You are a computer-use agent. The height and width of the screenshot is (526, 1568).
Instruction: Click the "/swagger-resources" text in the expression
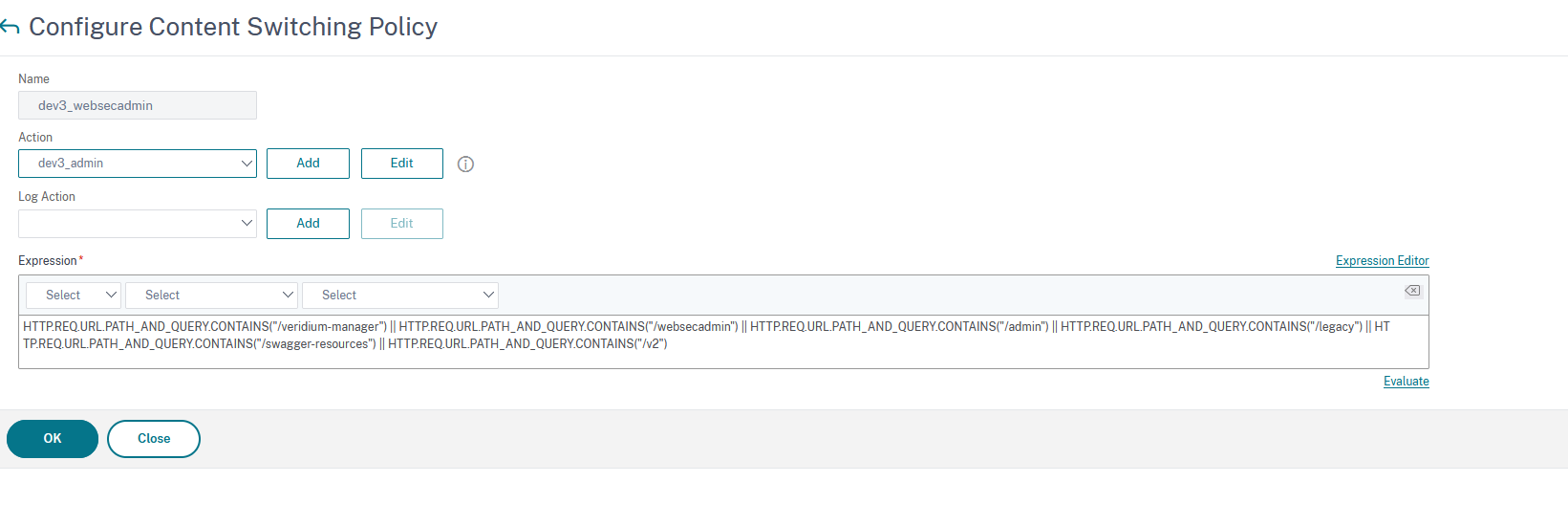coord(315,344)
